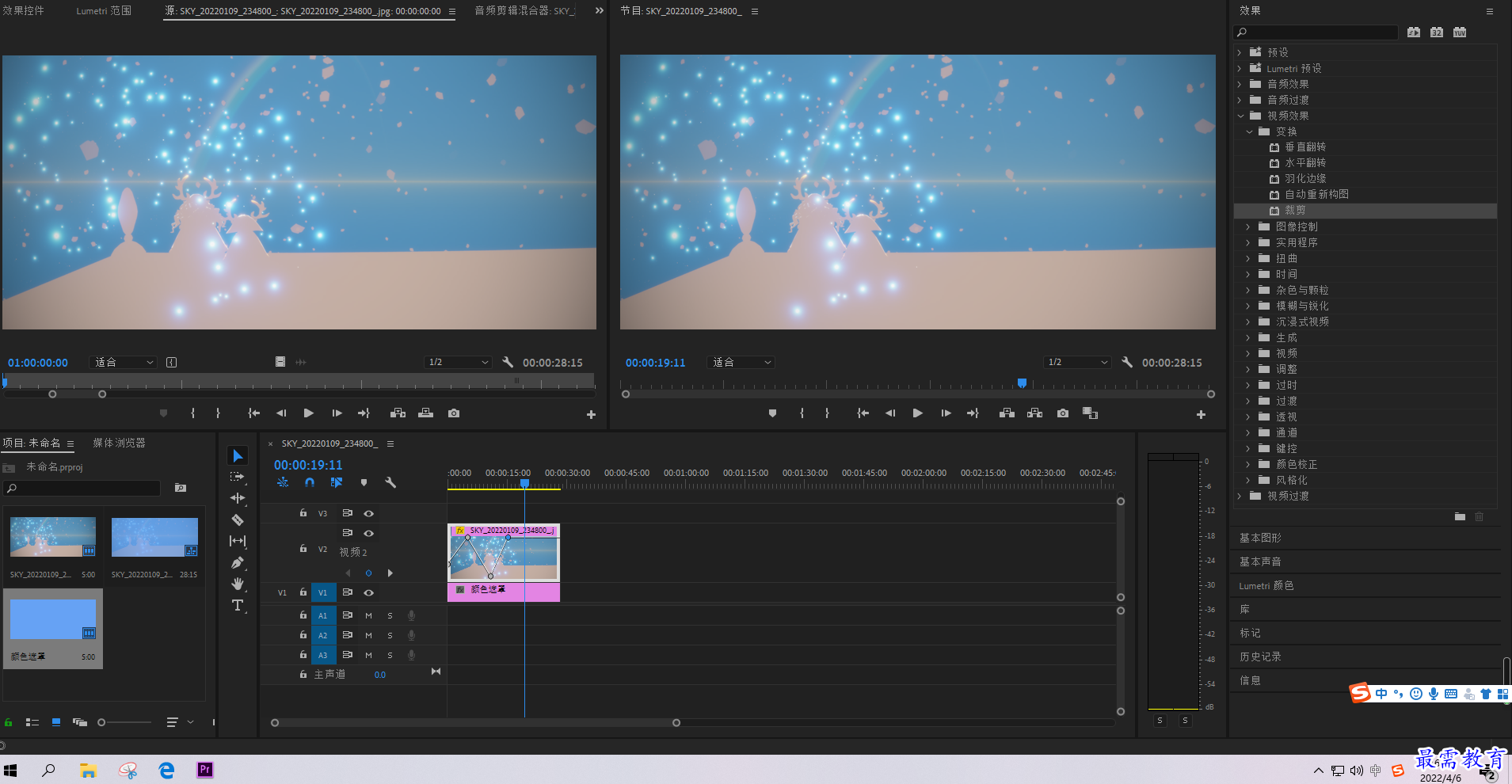Click Overwrite button in source monitor

[x=426, y=413]
